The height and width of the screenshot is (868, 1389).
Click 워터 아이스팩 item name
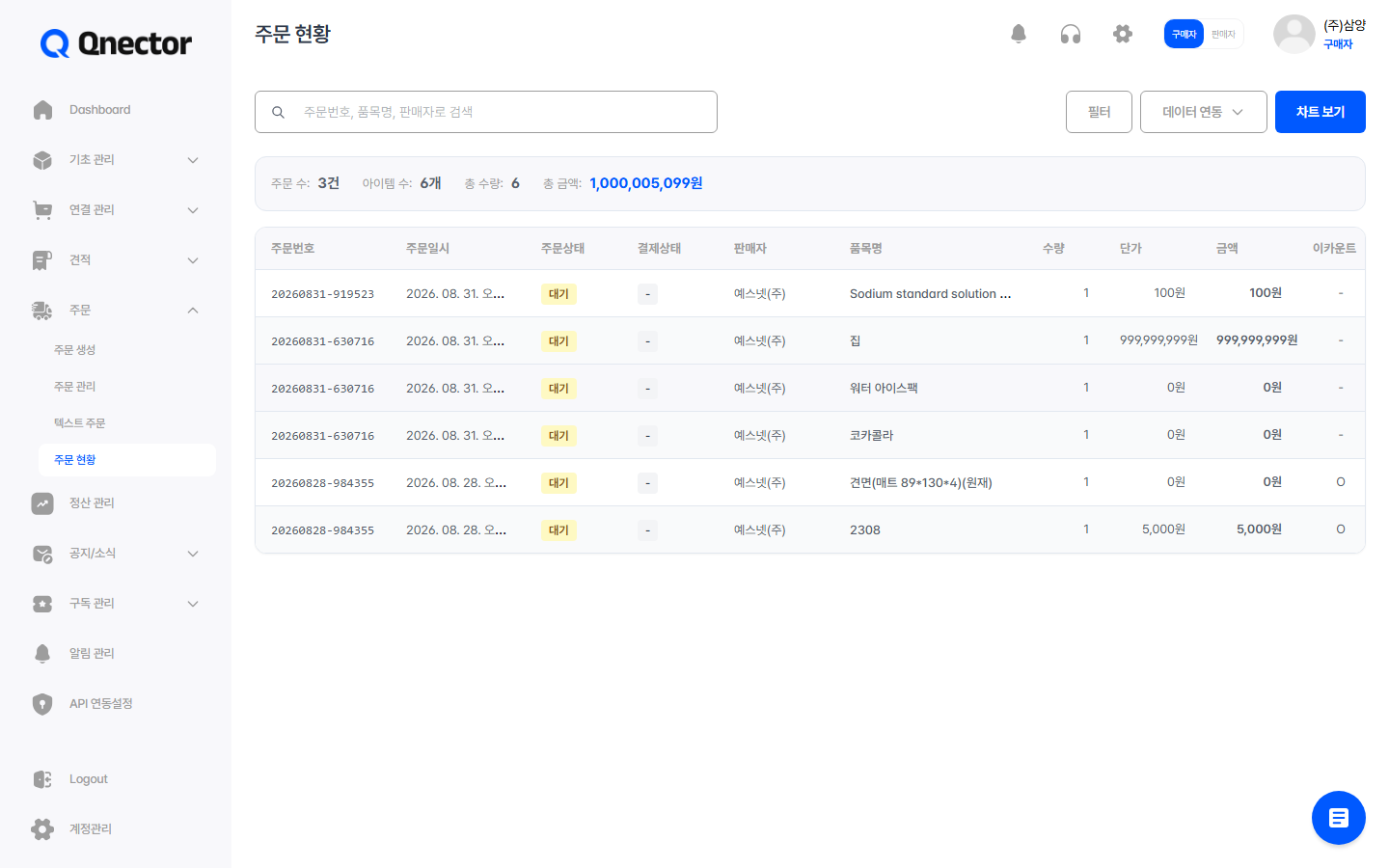tap(884, 389)
